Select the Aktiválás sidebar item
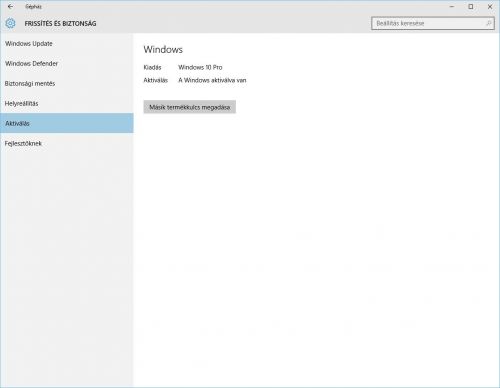The image size is (500, 388). point(67,123)
